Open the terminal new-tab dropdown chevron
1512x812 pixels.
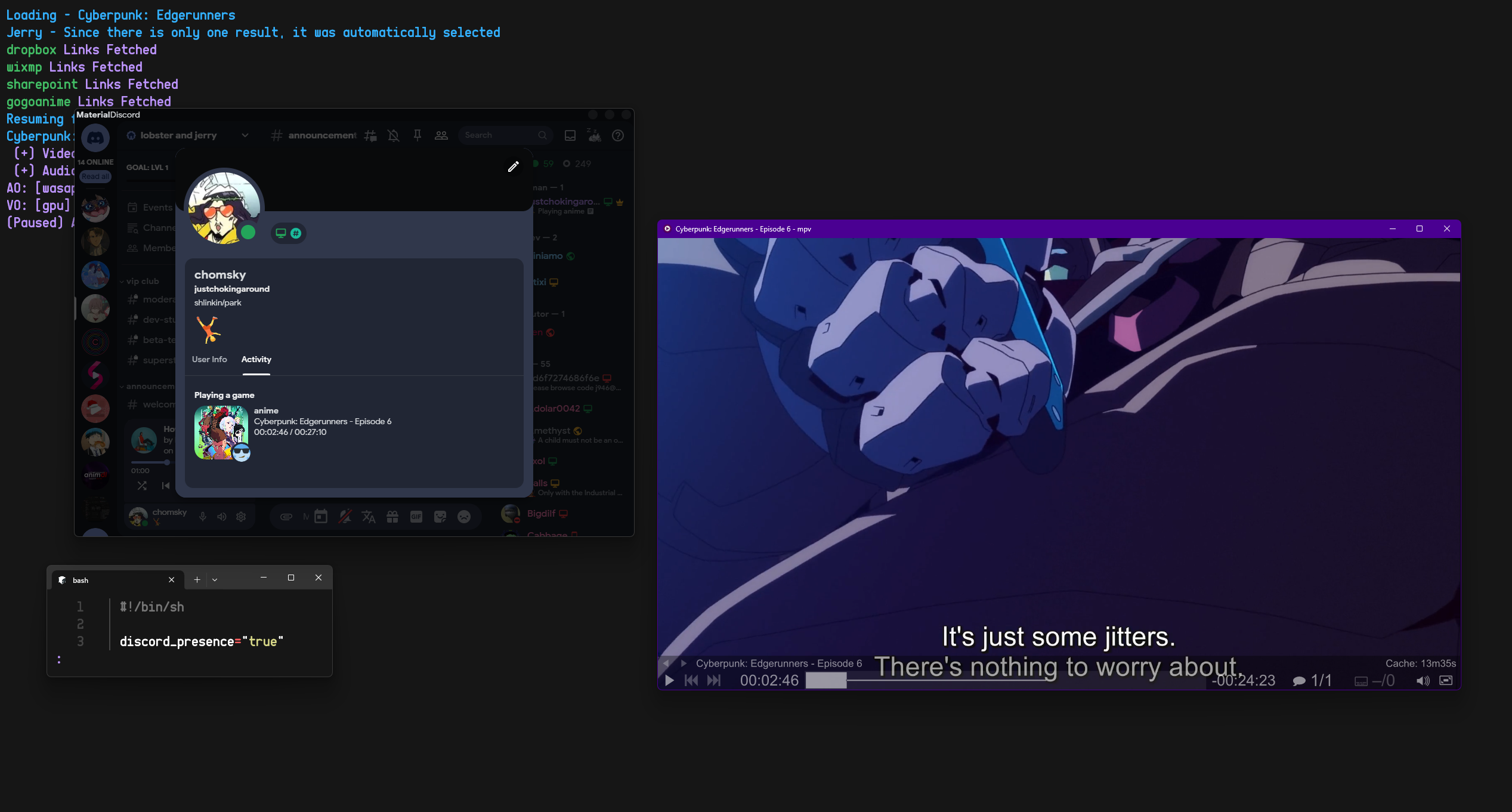215,579
